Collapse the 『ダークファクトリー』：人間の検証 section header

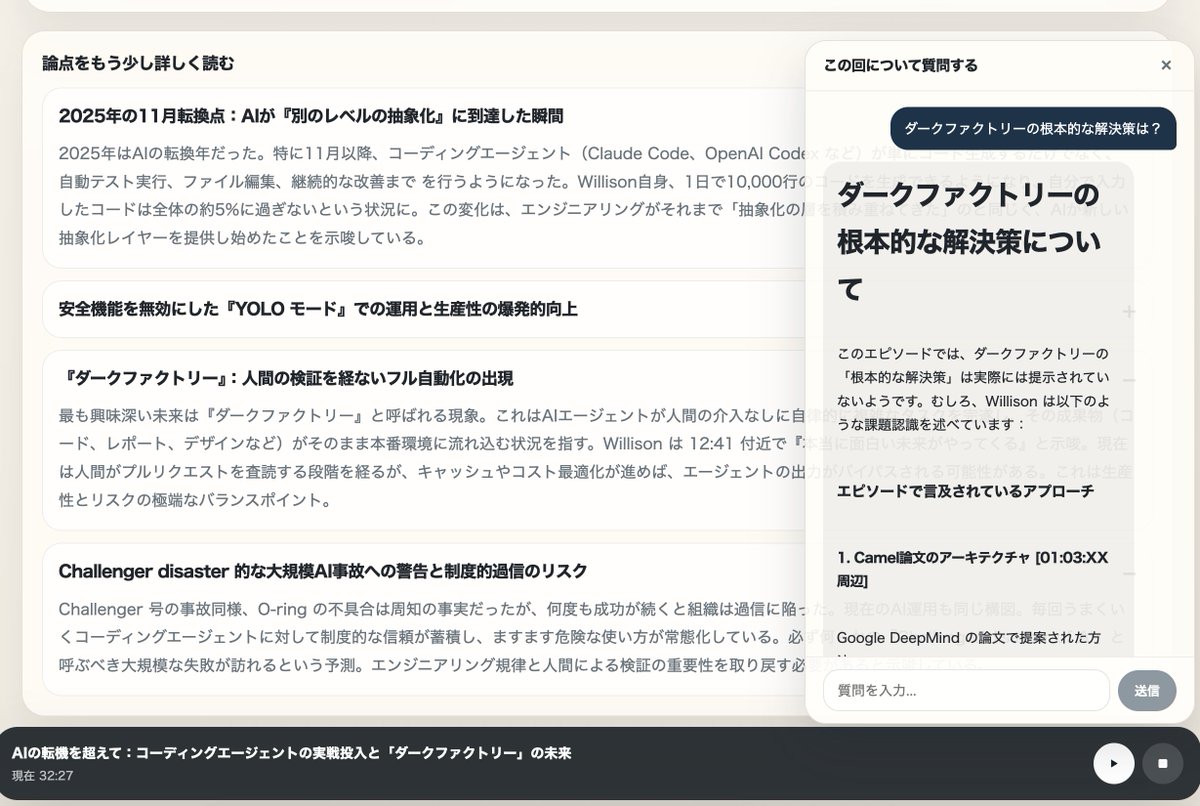[286, 378]
